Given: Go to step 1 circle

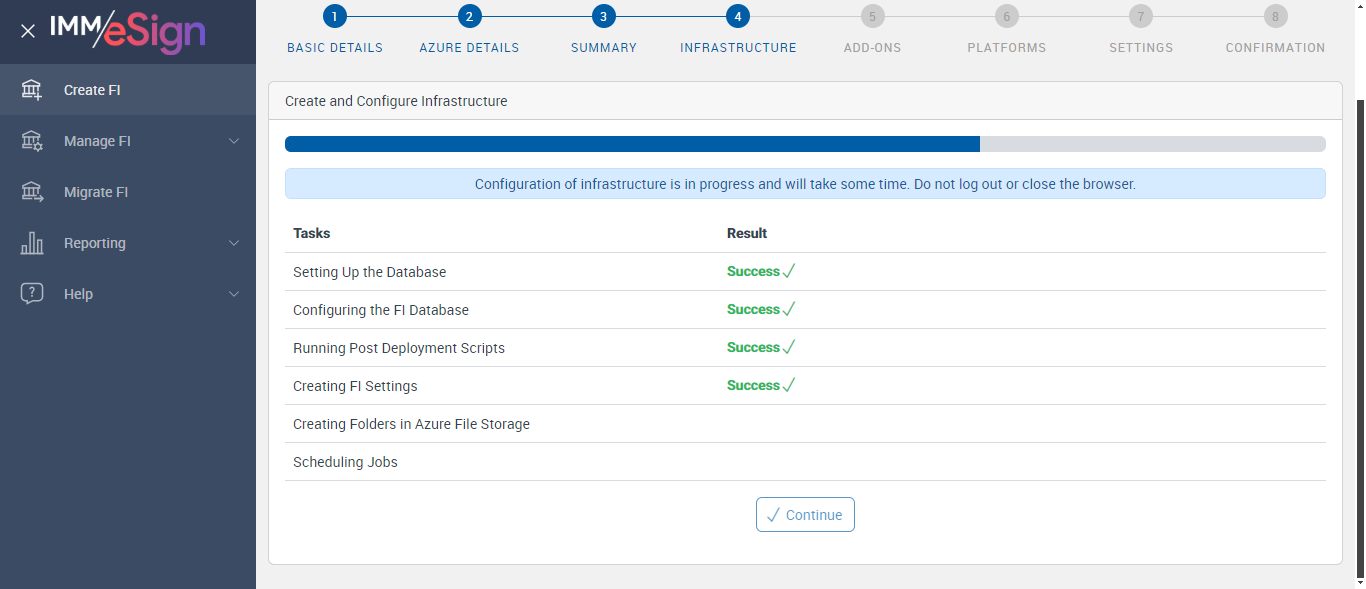Looking at the screenshot, I should pyautogui.click(x=335, y=16).
